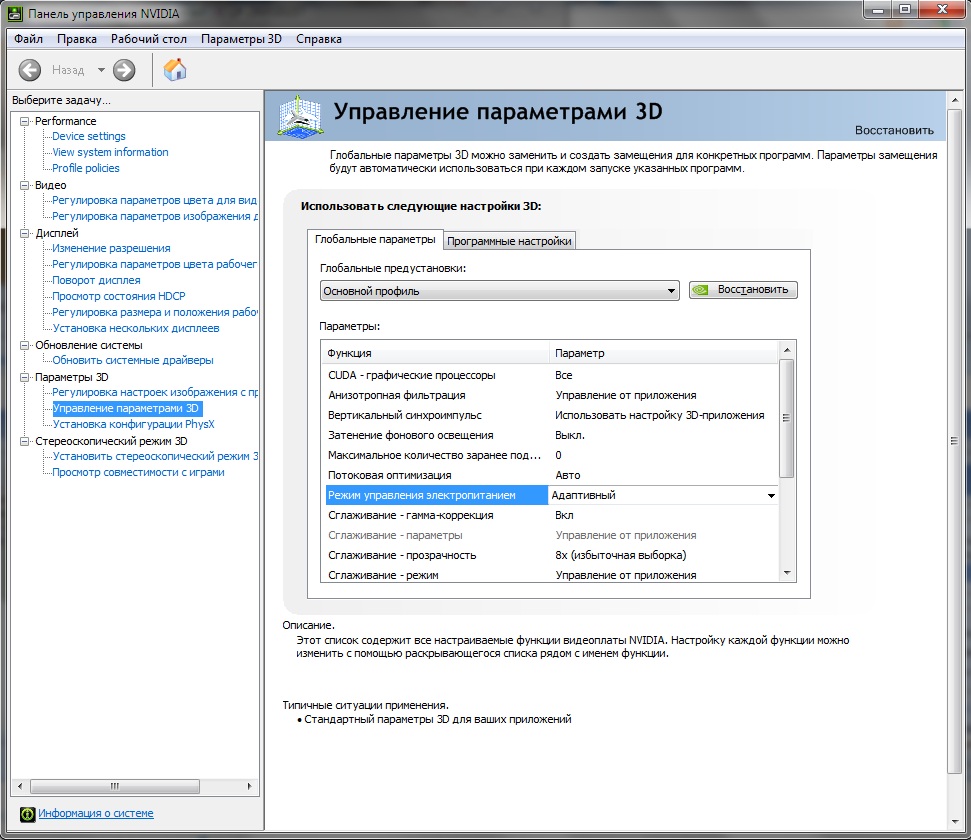Select Анизотропная фильтрация row
This screenshot has height=840, width=971.
(551, 395)
